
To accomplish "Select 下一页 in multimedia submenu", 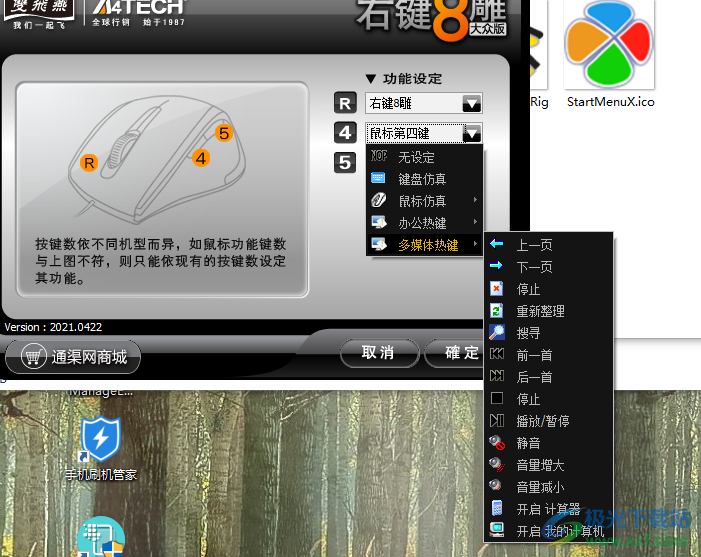I will (549, 266).
